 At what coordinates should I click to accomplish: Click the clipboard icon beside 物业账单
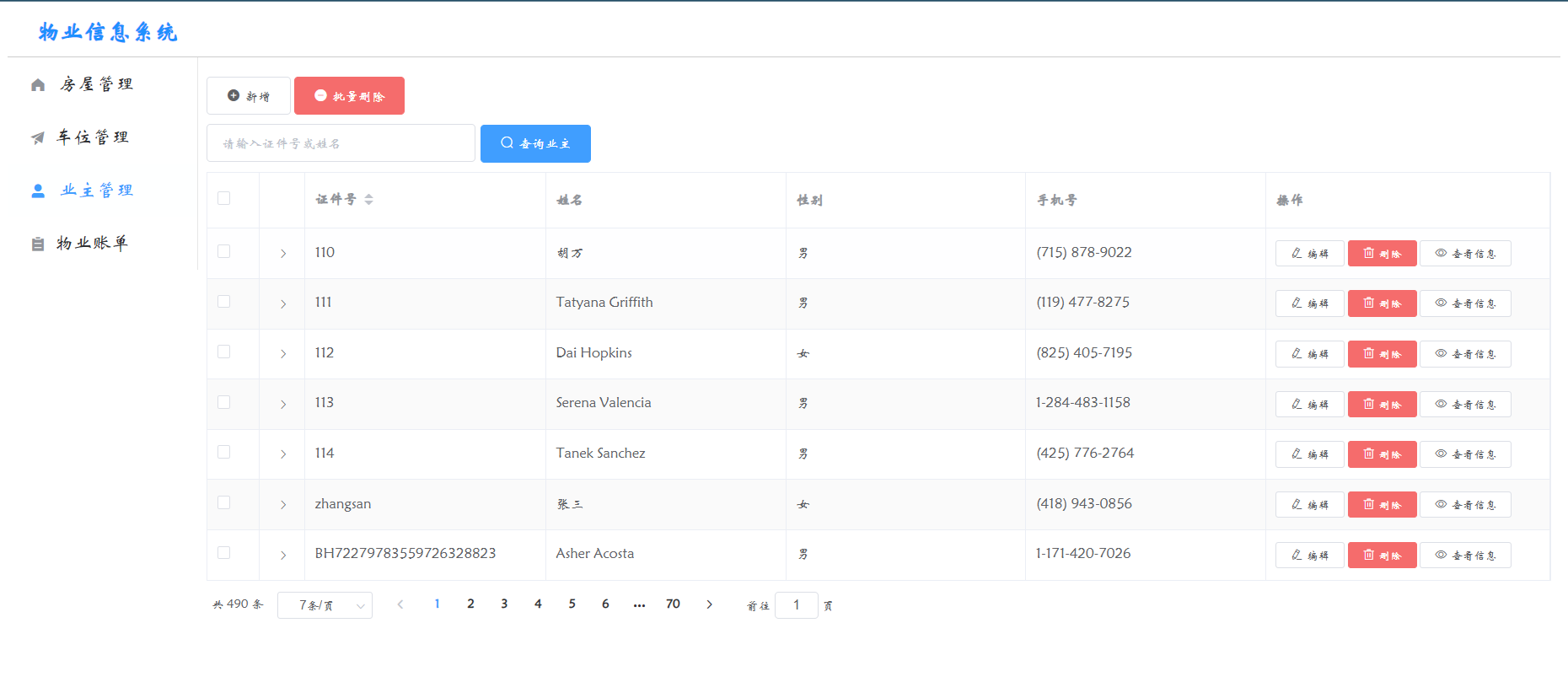point(38,244)
